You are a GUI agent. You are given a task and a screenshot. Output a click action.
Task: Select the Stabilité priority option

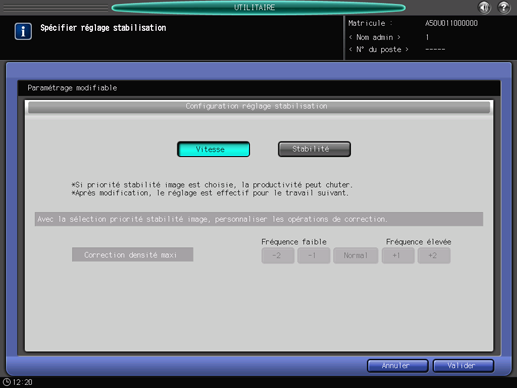314,149
